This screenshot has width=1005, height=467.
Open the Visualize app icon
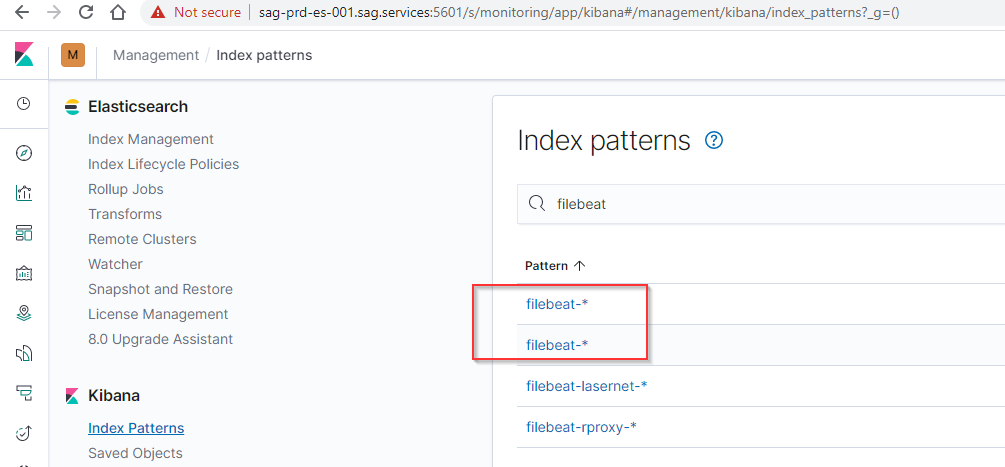tap(24, 193)
